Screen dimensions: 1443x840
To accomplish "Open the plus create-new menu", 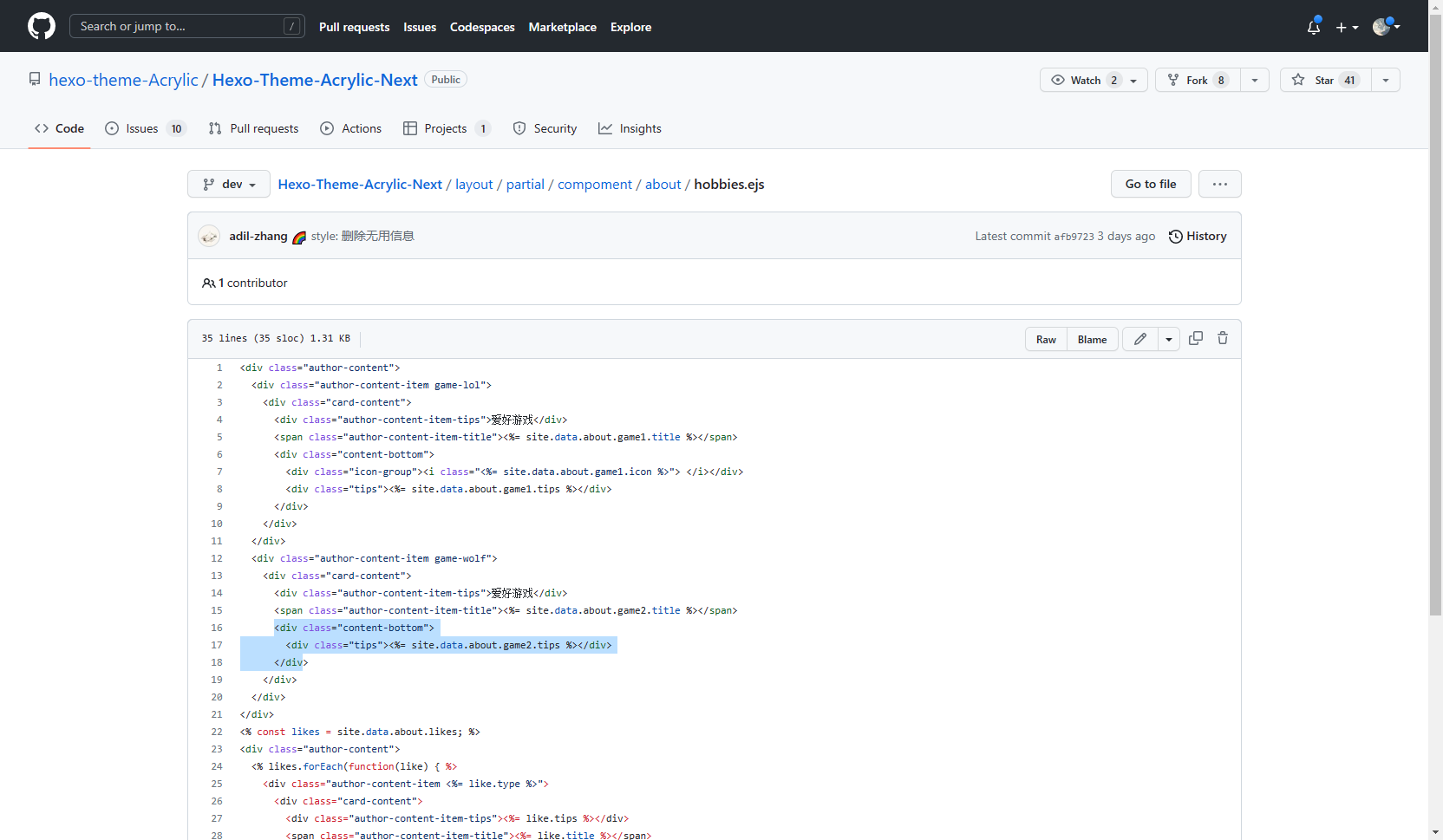I will tap(1347, 27).
